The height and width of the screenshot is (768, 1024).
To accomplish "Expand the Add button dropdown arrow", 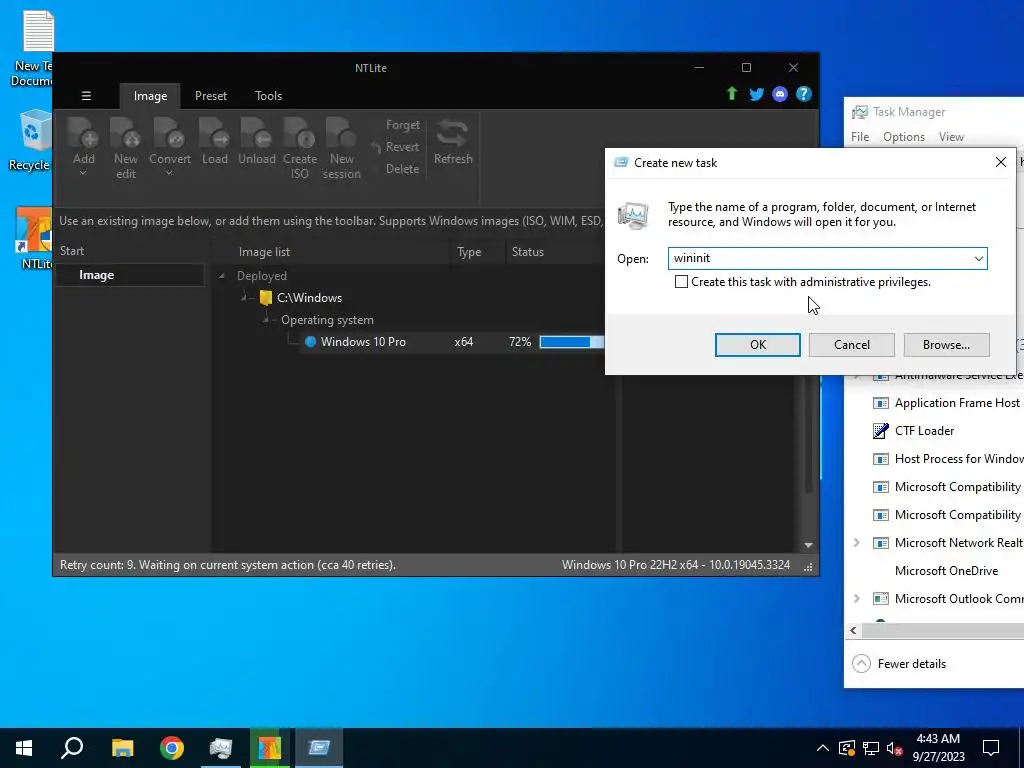I will 83,173.
